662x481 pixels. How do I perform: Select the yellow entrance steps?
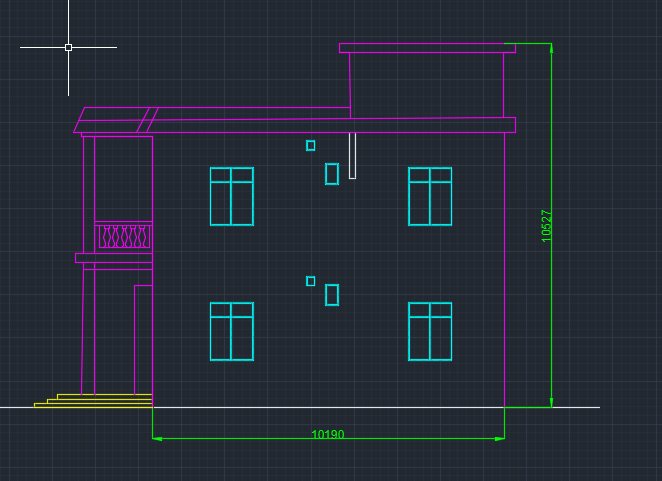coord(93,401)
